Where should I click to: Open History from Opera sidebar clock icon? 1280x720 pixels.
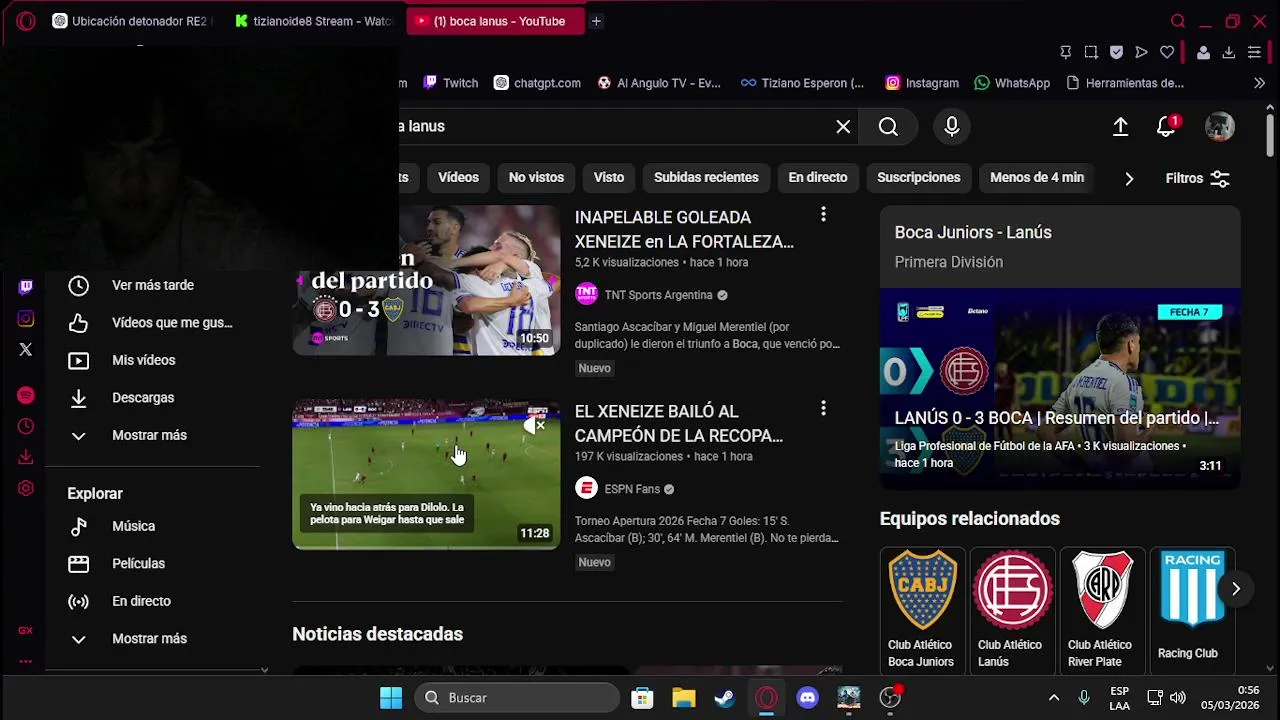pos(26,426)
